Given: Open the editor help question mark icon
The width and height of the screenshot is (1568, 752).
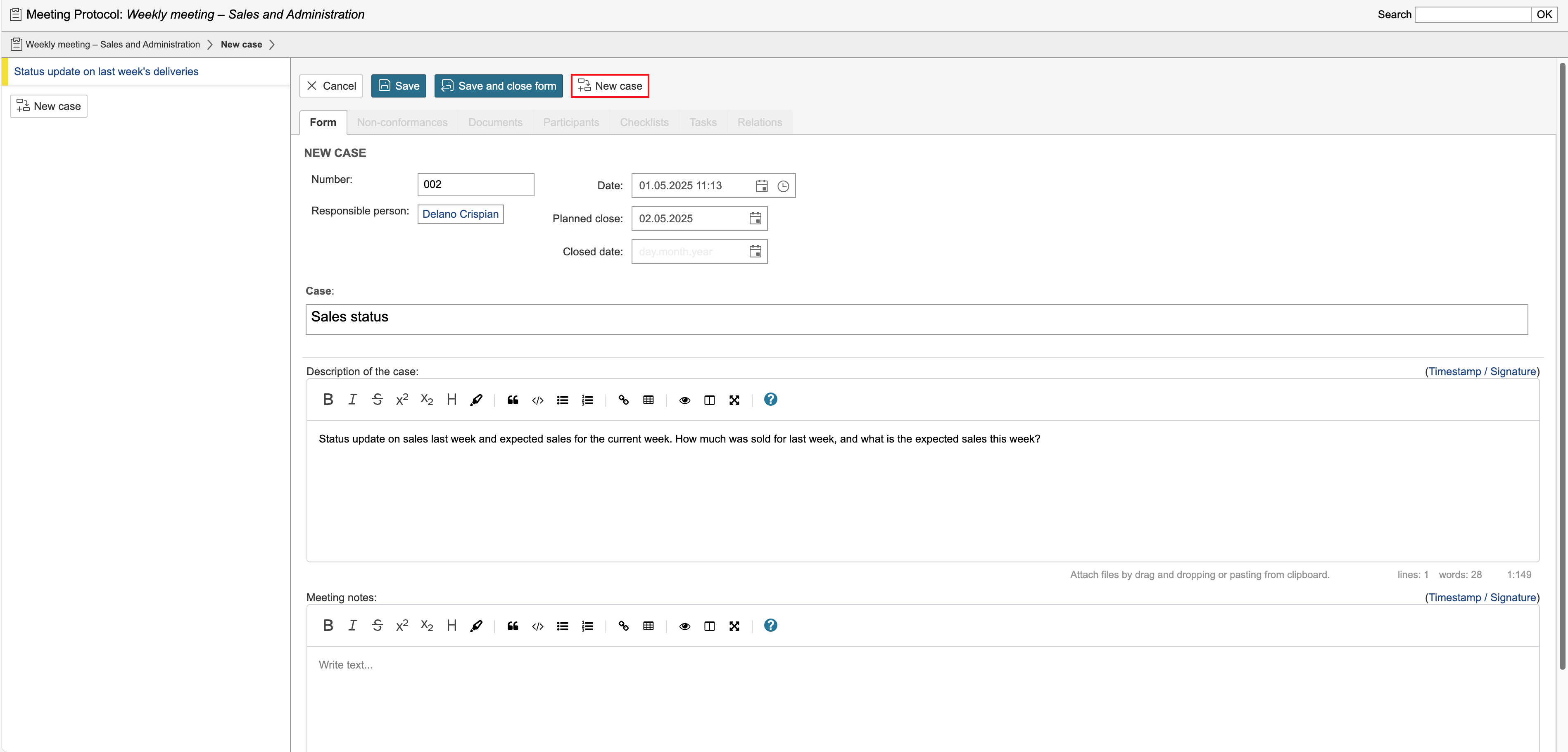Looking at the screenshot, I should click(x=770, y=400).
